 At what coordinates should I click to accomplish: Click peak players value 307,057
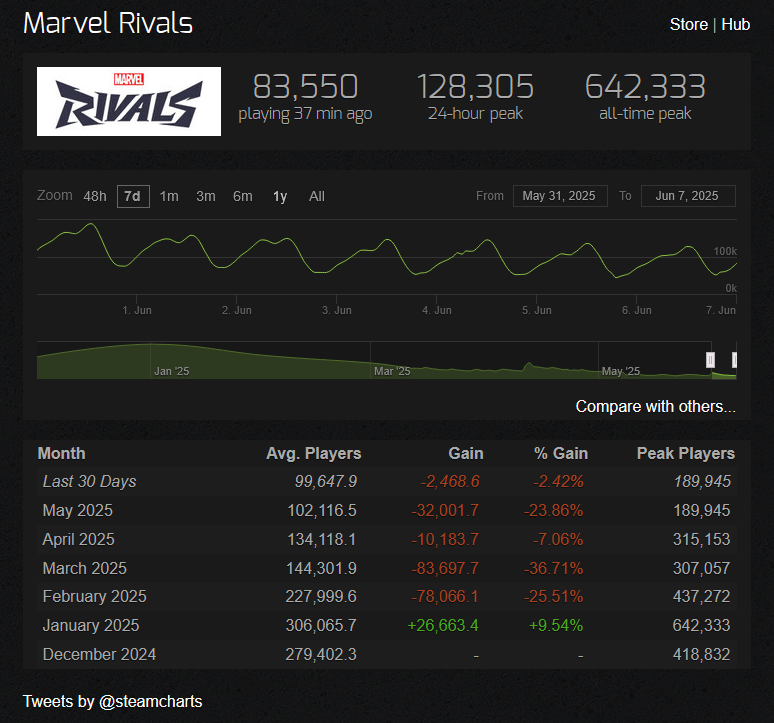tap(701, 568)
